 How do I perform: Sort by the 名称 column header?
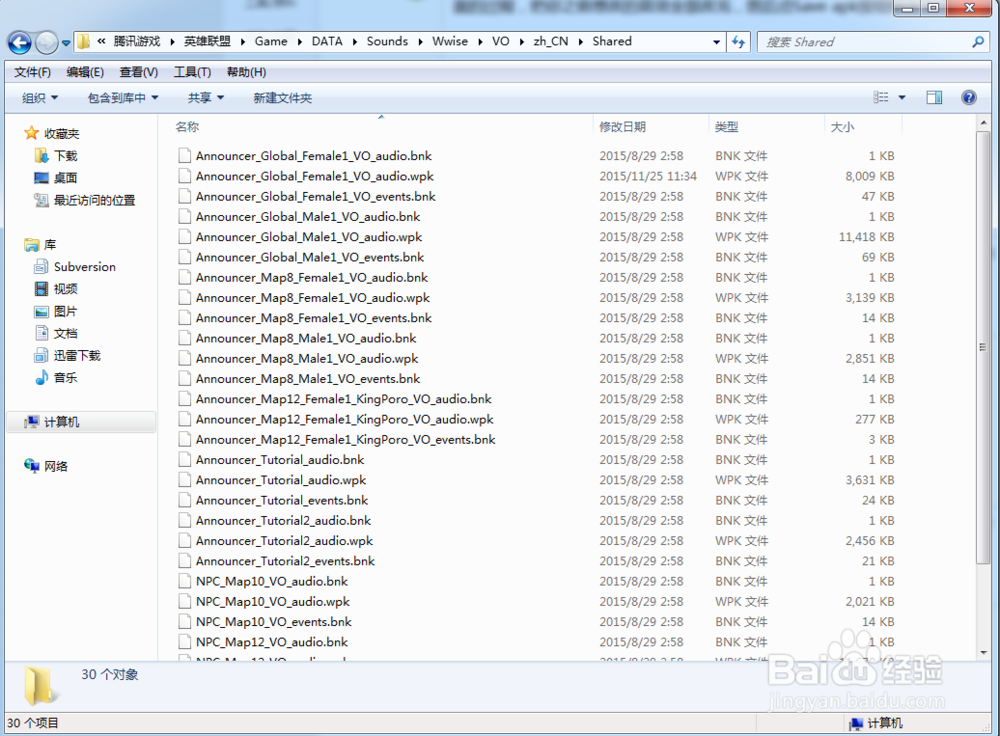[x=187, y=126]
